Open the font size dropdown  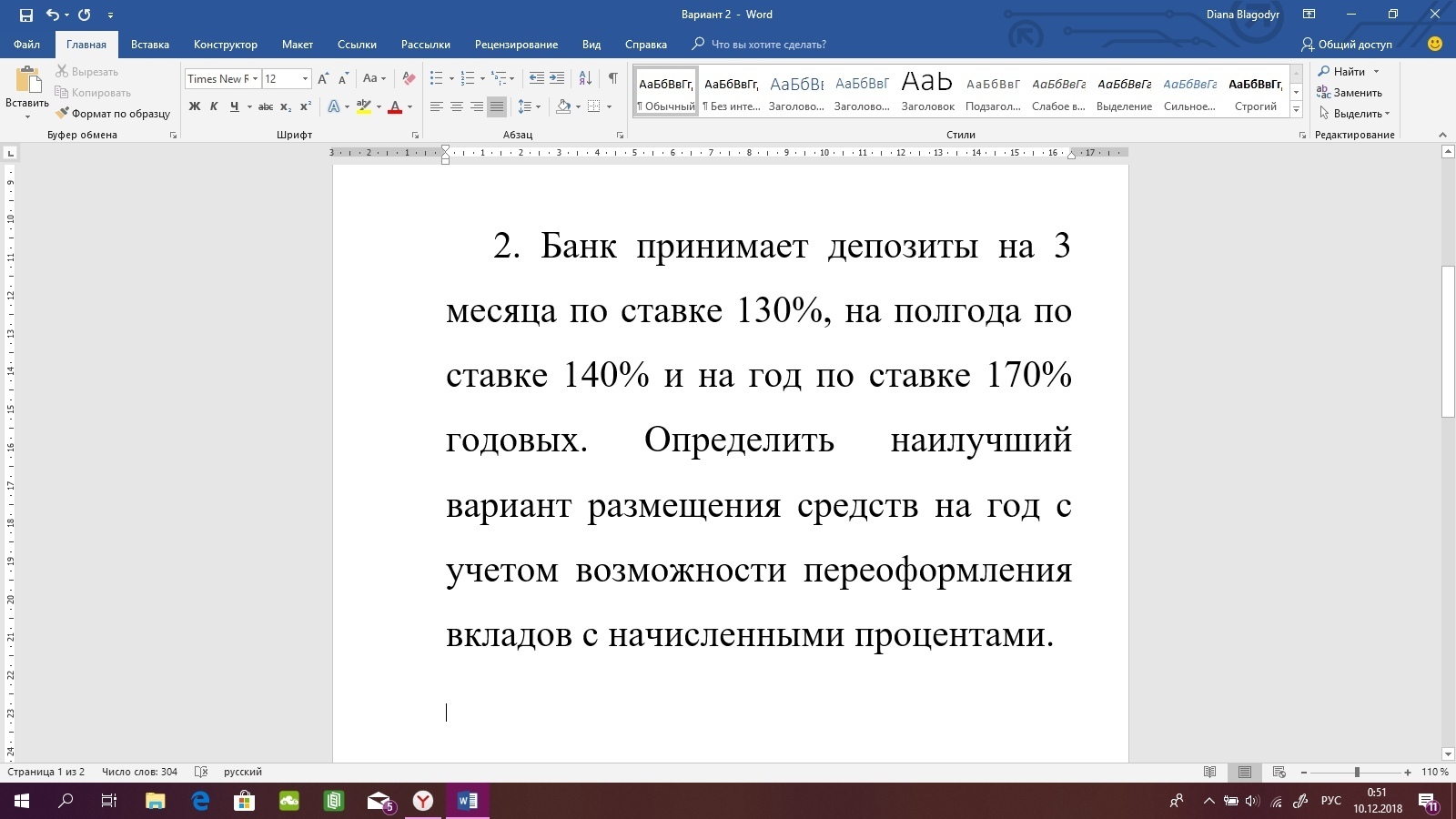305,79
